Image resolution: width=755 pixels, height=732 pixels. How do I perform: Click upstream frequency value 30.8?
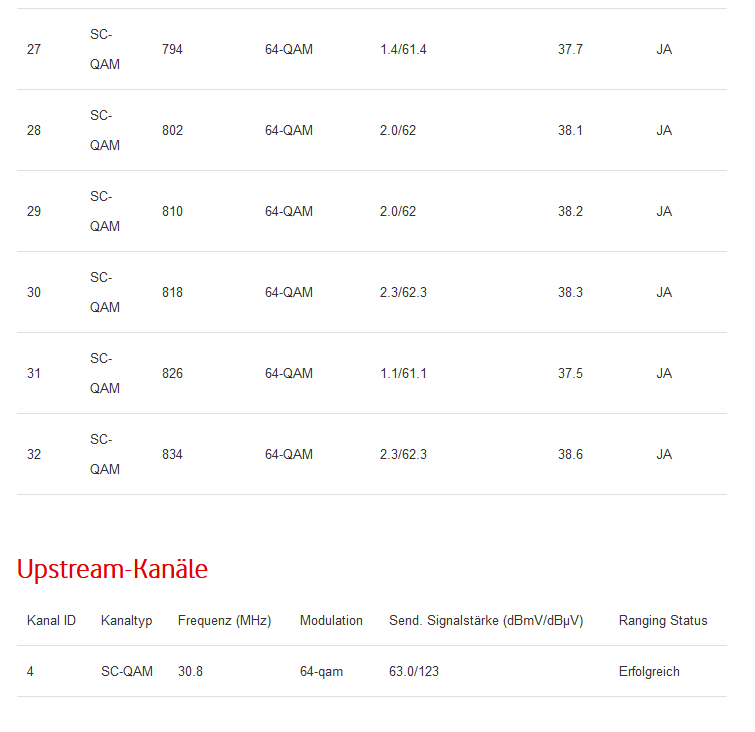coord(190,671)
